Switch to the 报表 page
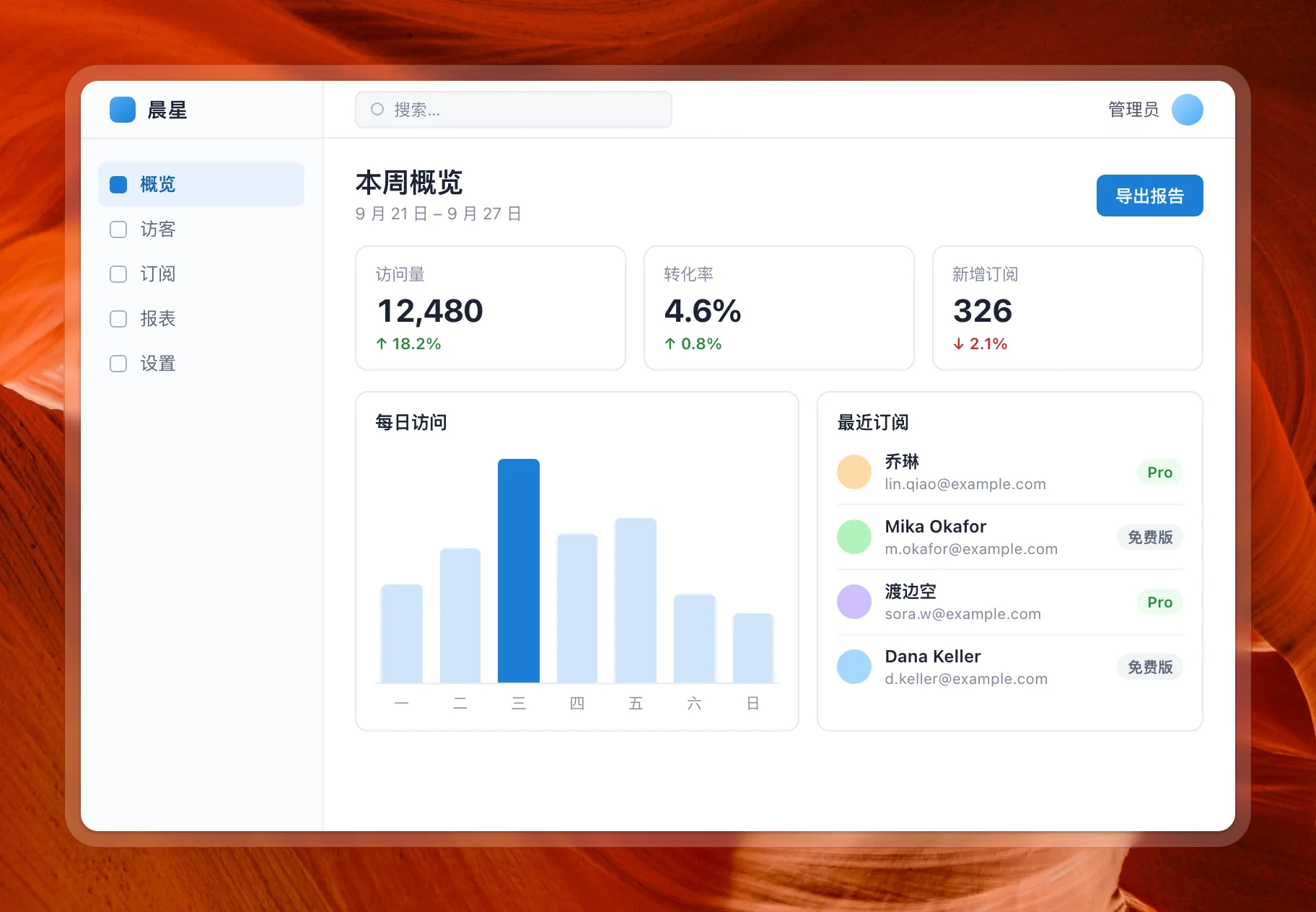This screenshot has width=1316, height=912. click(x=201, y=319)
